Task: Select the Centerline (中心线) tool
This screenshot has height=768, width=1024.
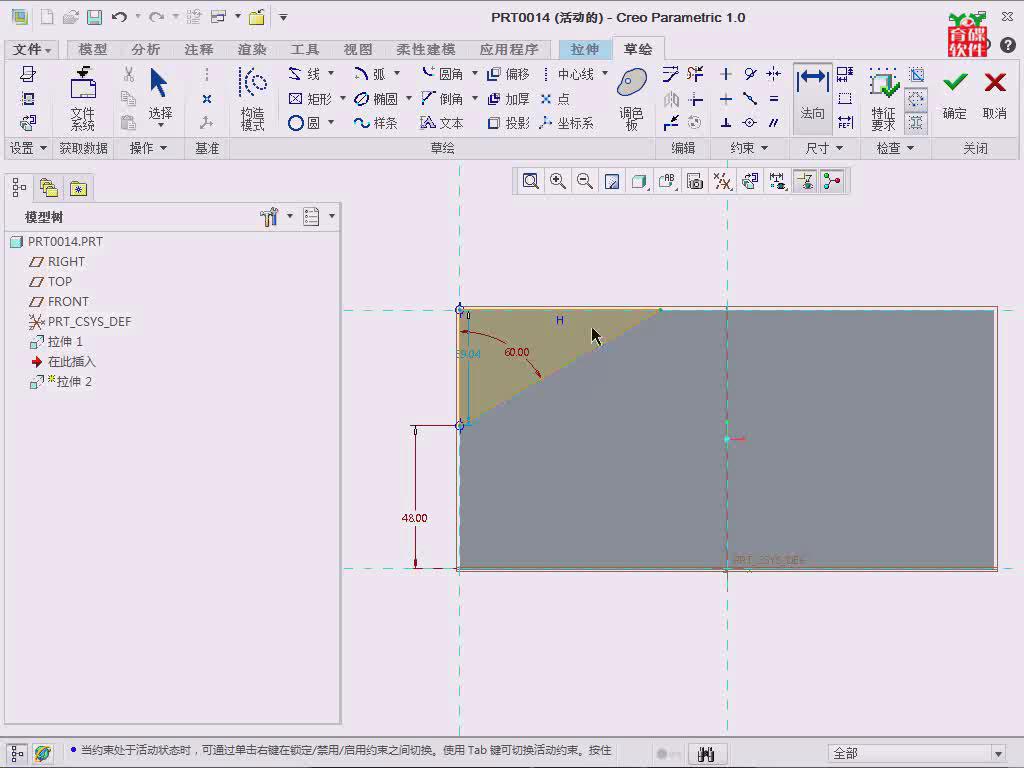Action: coord(568,74)
